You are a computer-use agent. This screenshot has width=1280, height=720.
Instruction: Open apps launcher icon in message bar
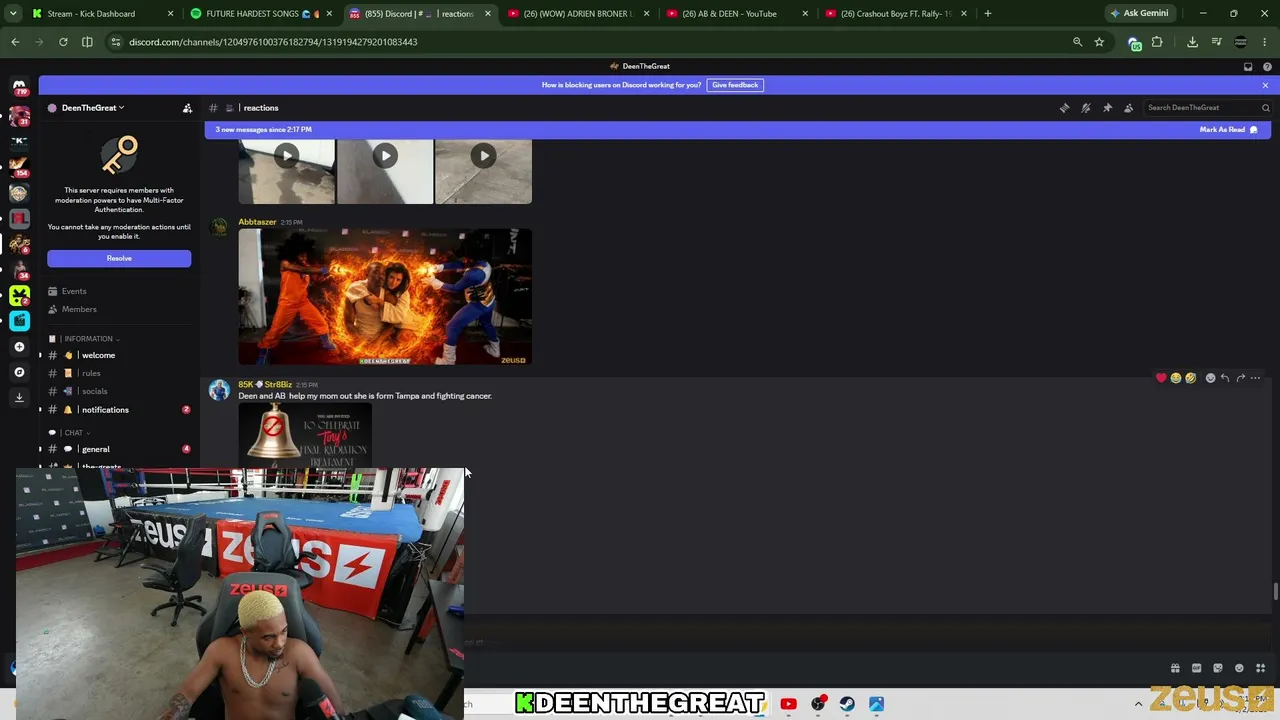click(x=1260, y=668)
